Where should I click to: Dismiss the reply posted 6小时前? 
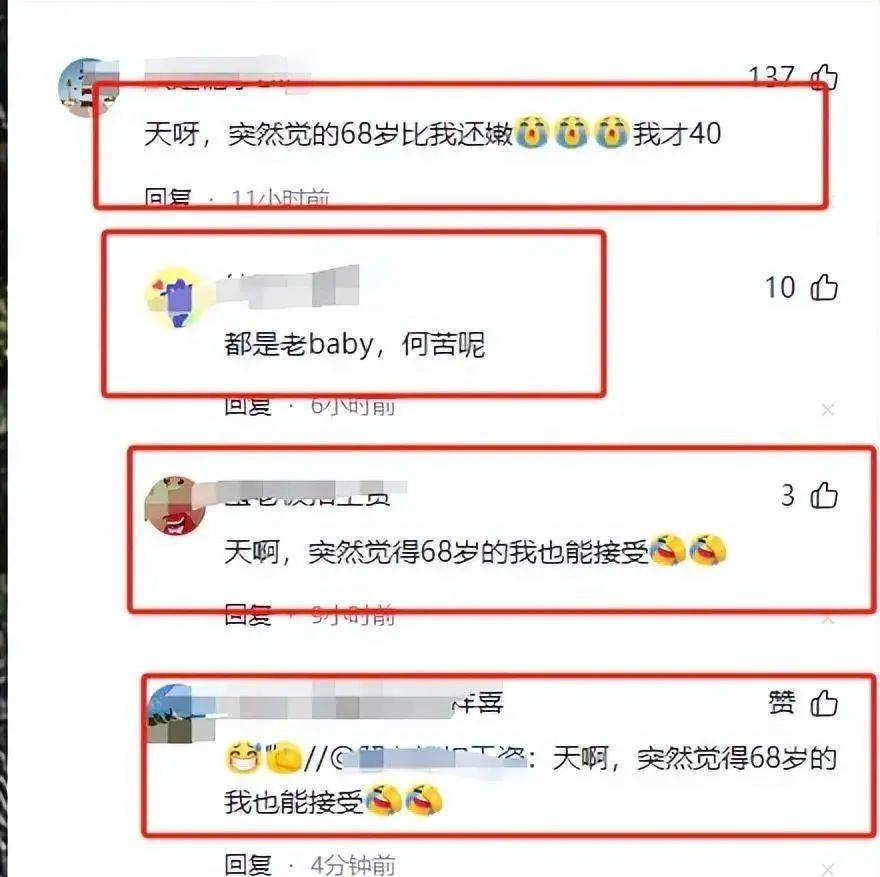[827, 410]
